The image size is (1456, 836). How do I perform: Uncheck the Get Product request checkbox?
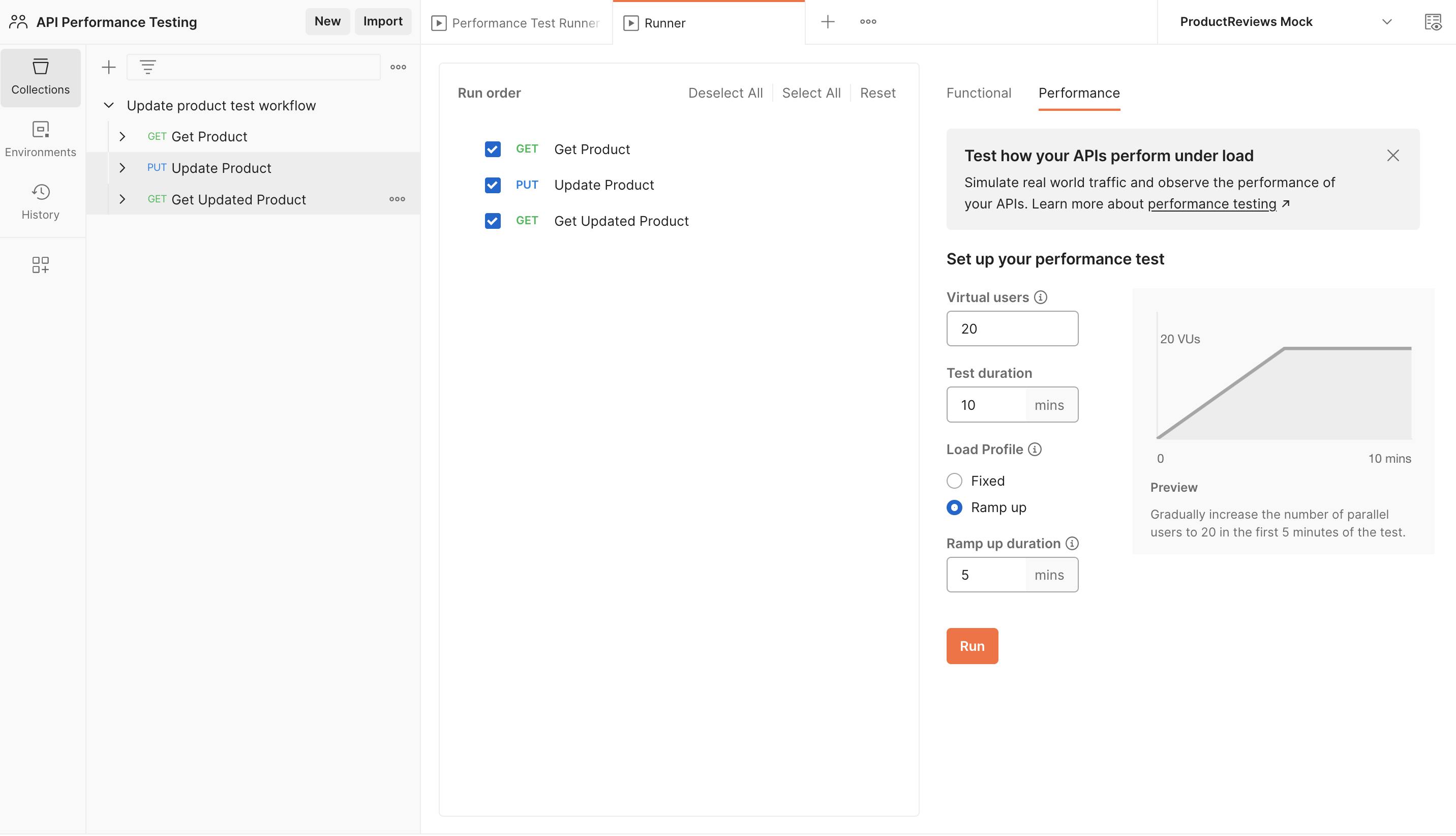[x=493, y=150]
